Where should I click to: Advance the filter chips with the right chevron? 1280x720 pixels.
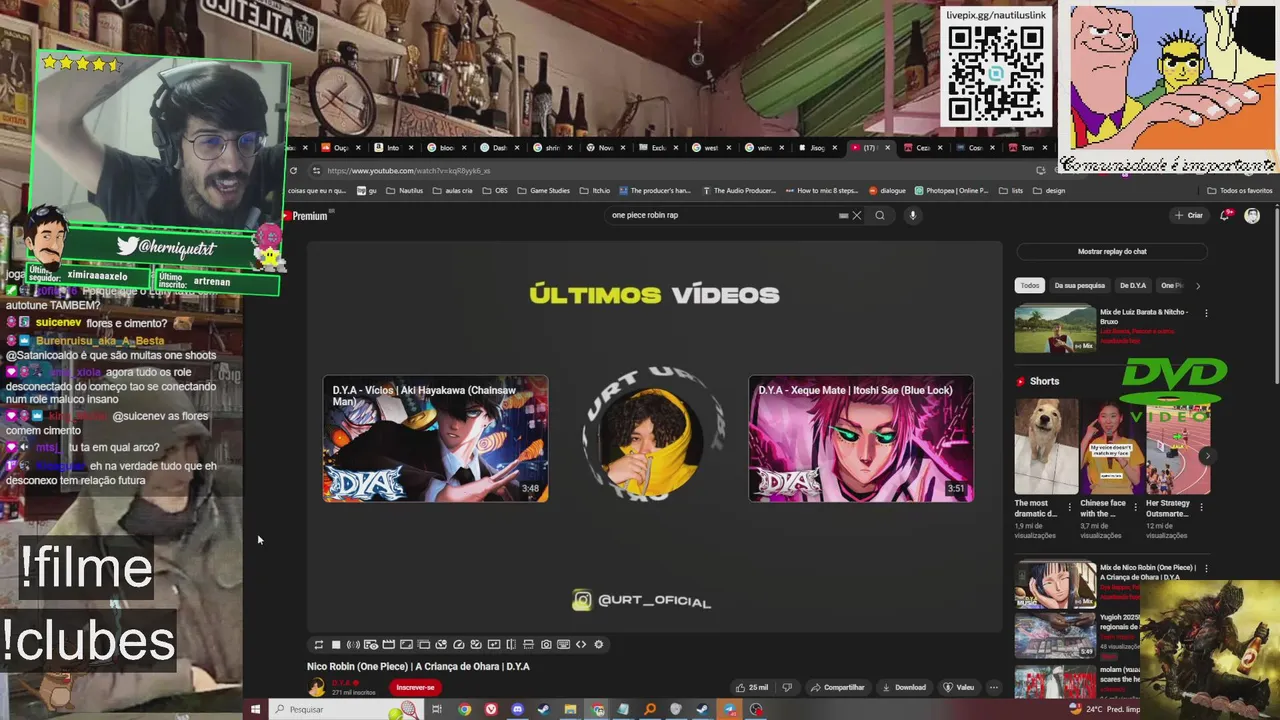(1198, 286)
